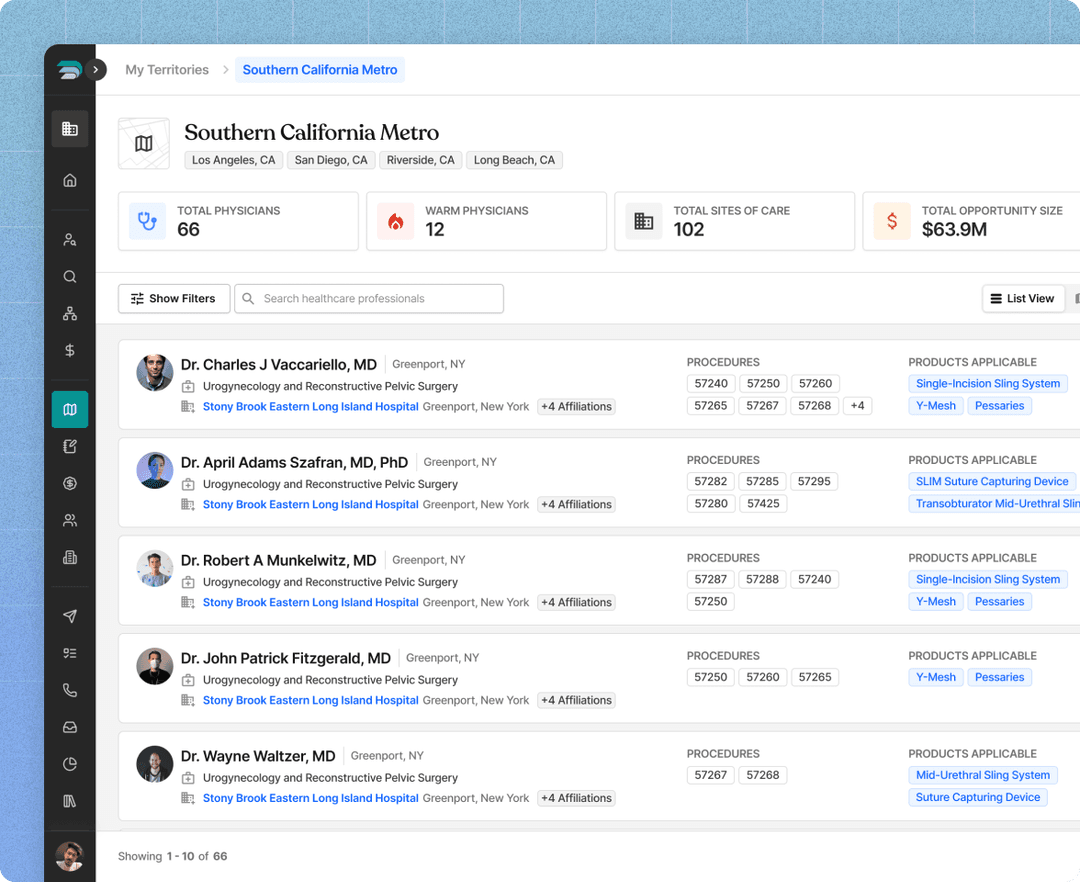
Task: Open Stony Brook hospital link for Dr. Wayne Waltzer
Action: tap(310, 798)
